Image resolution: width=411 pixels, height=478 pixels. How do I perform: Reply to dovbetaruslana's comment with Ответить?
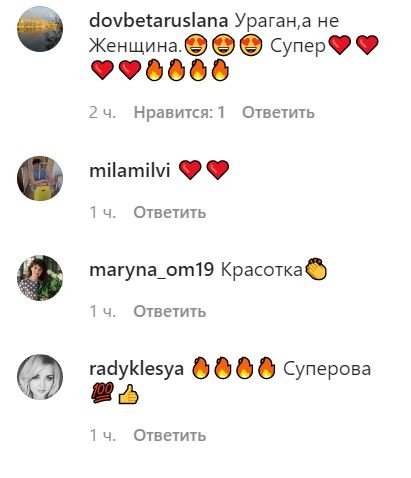tap(278, 112)
